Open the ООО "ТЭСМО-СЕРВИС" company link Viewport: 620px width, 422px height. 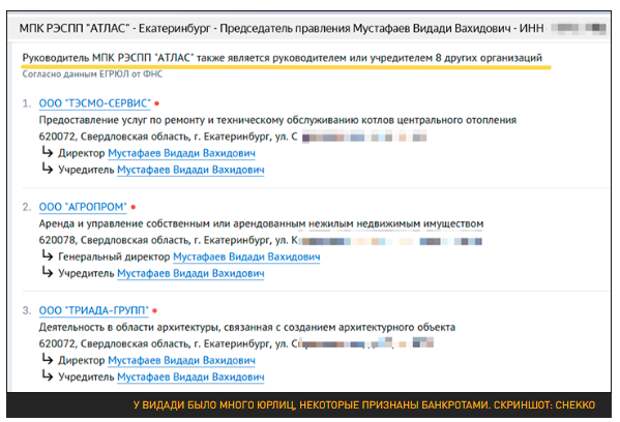tap(94, 103)
